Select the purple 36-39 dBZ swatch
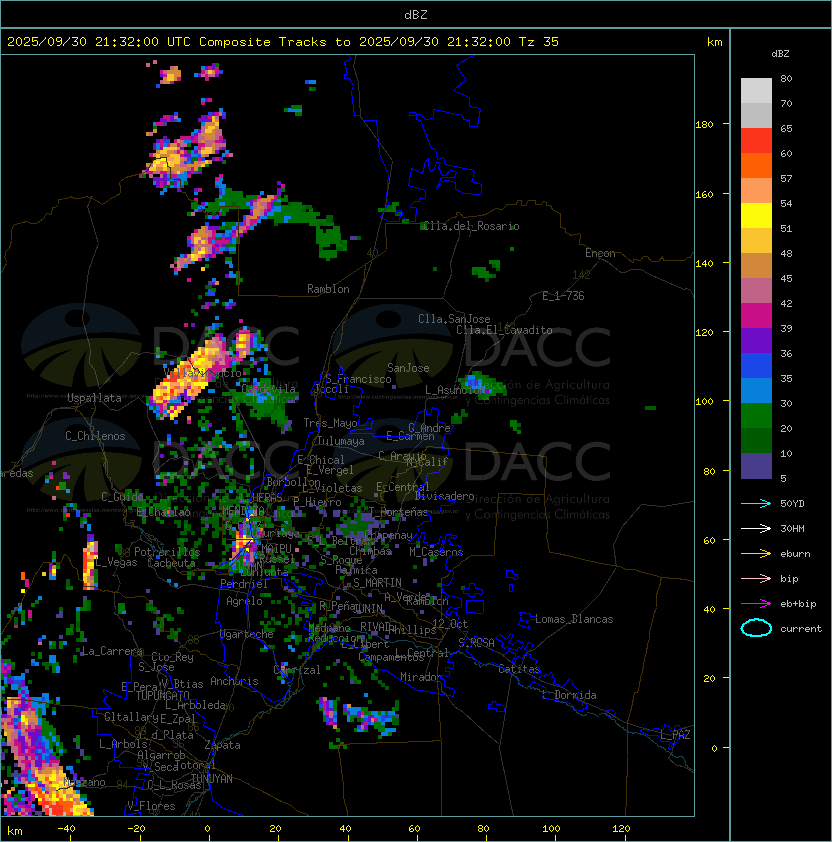 [756, 340]
